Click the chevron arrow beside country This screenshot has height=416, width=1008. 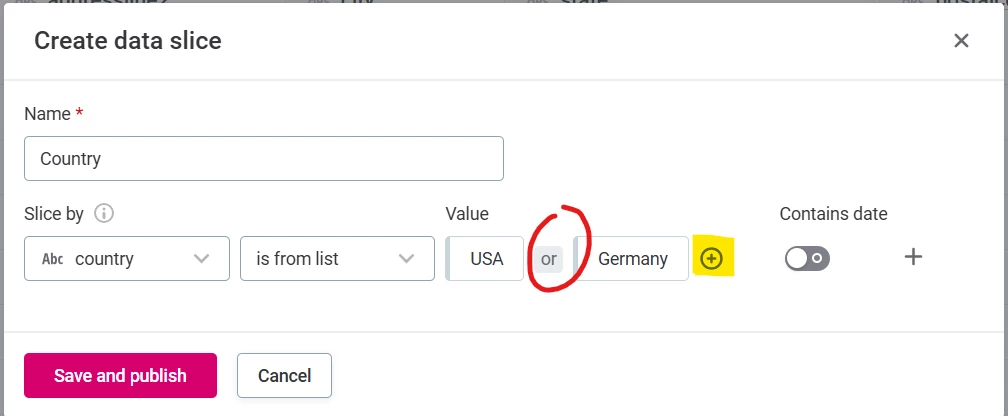click(x=201, y=259)
